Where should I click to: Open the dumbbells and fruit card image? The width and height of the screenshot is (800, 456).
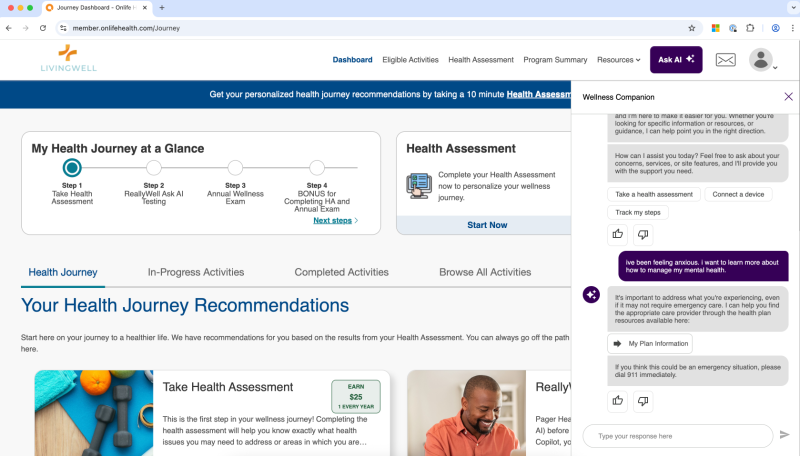click(x=94, y=413)
